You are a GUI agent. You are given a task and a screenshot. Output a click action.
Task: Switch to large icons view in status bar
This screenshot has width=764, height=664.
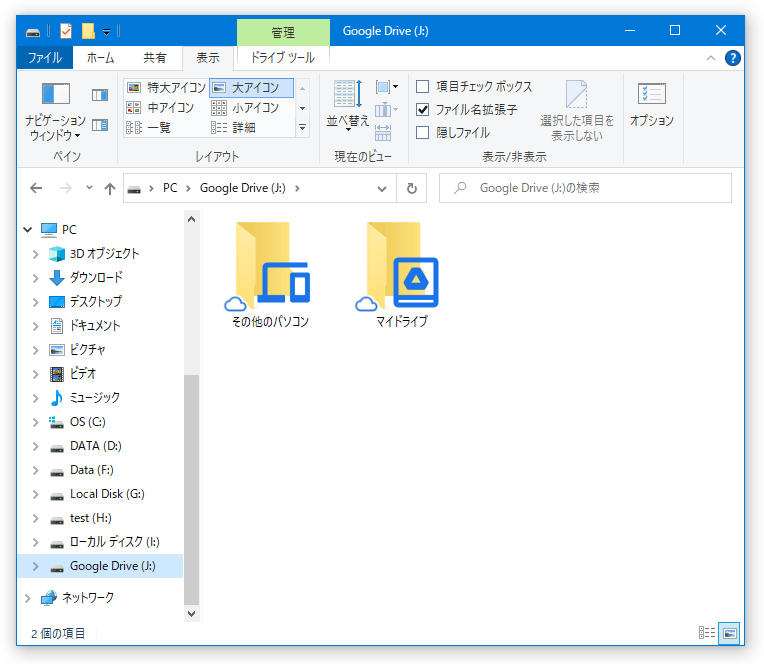(x=729, y=633)
